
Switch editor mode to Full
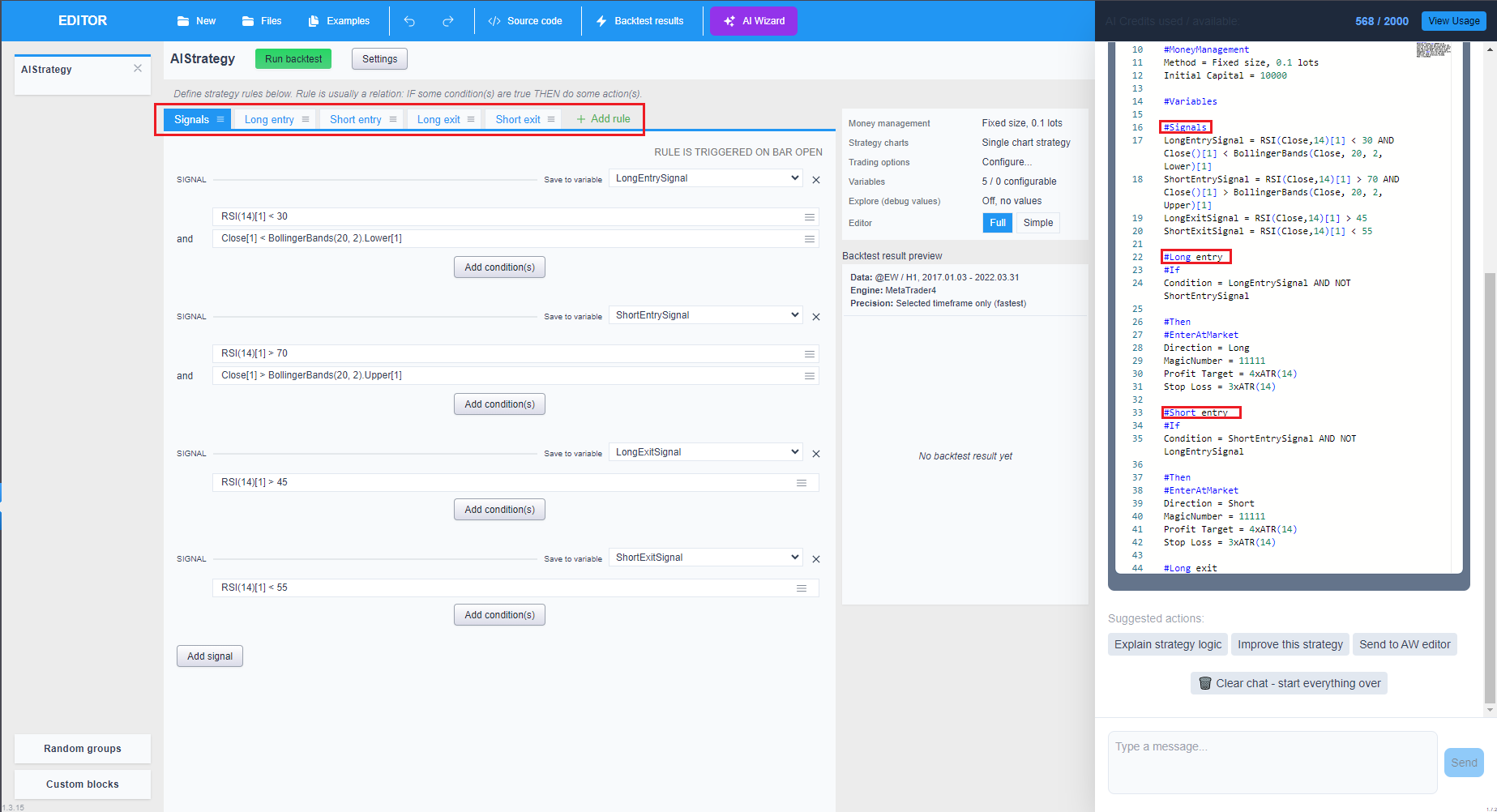[x=997, y=223]
